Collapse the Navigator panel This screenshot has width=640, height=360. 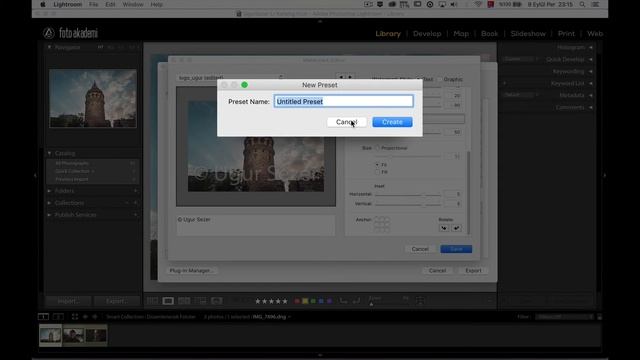point(49,47)
